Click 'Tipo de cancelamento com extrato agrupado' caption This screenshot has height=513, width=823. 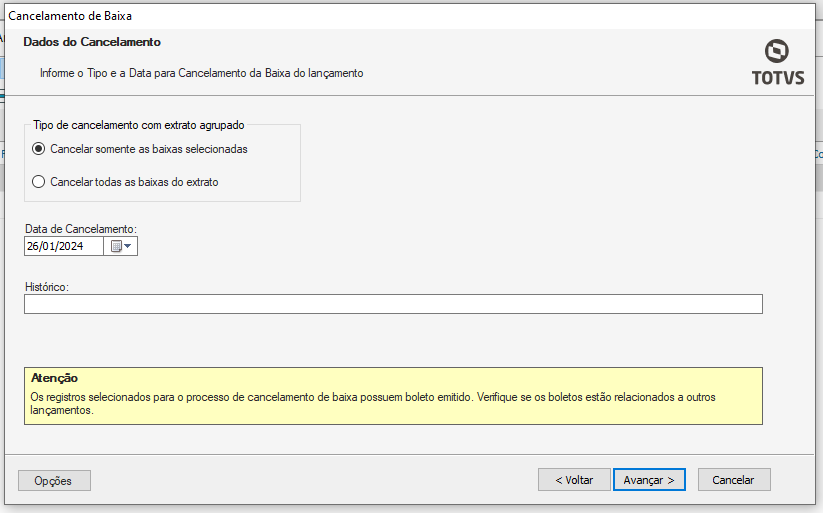pos(139,126)
